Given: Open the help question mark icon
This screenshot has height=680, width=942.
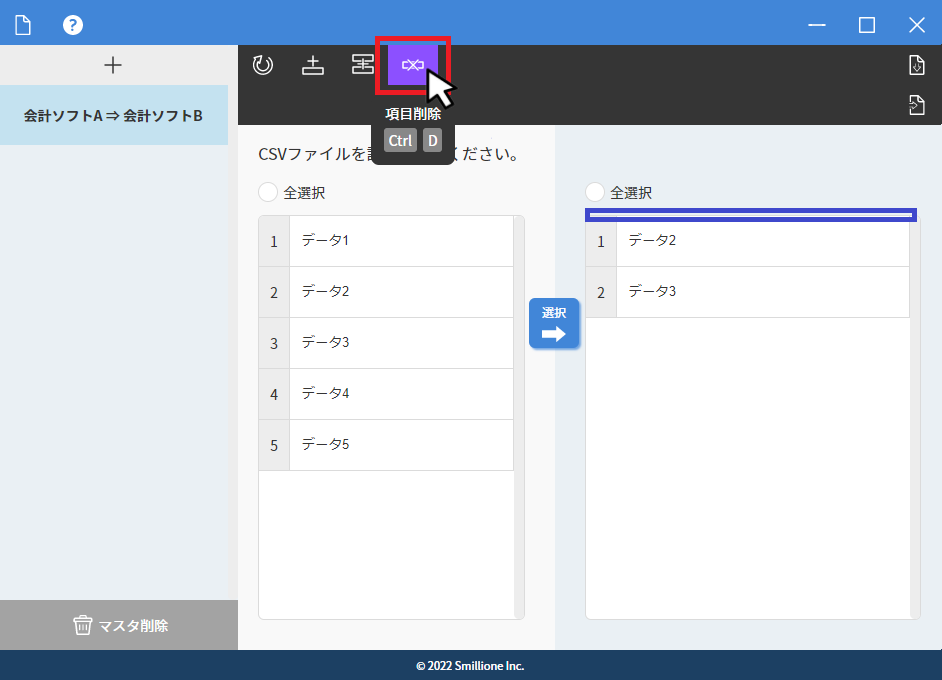Looking at the screenshot, I should pos(73,25).
